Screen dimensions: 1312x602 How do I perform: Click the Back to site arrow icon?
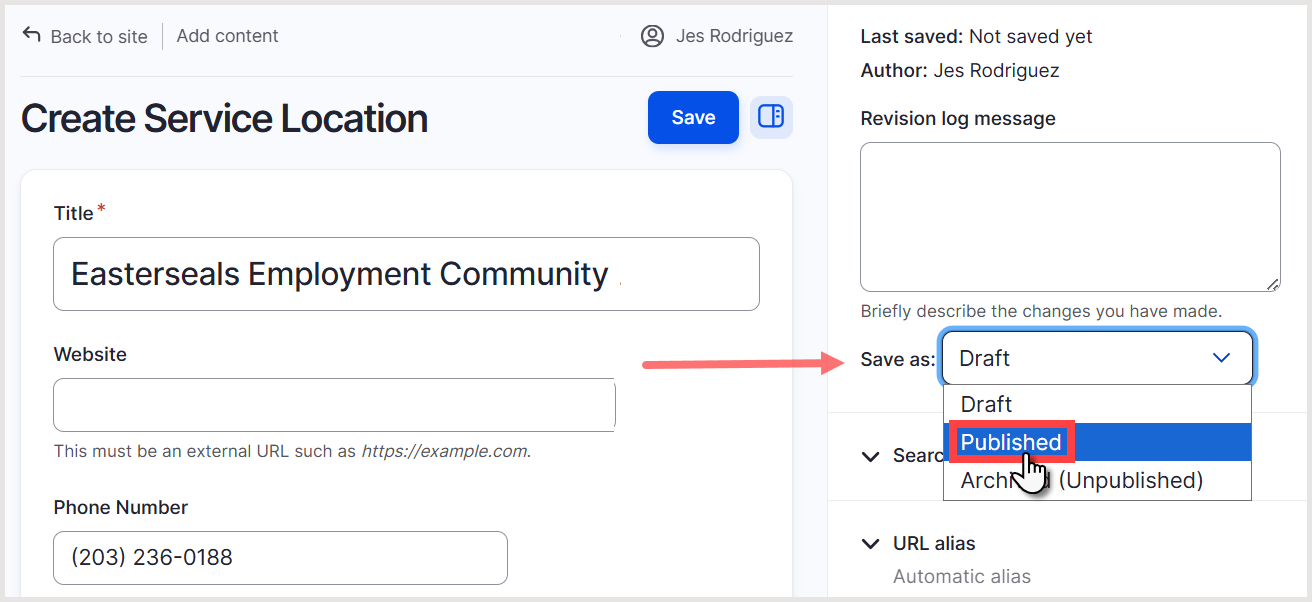click(32, 35)
